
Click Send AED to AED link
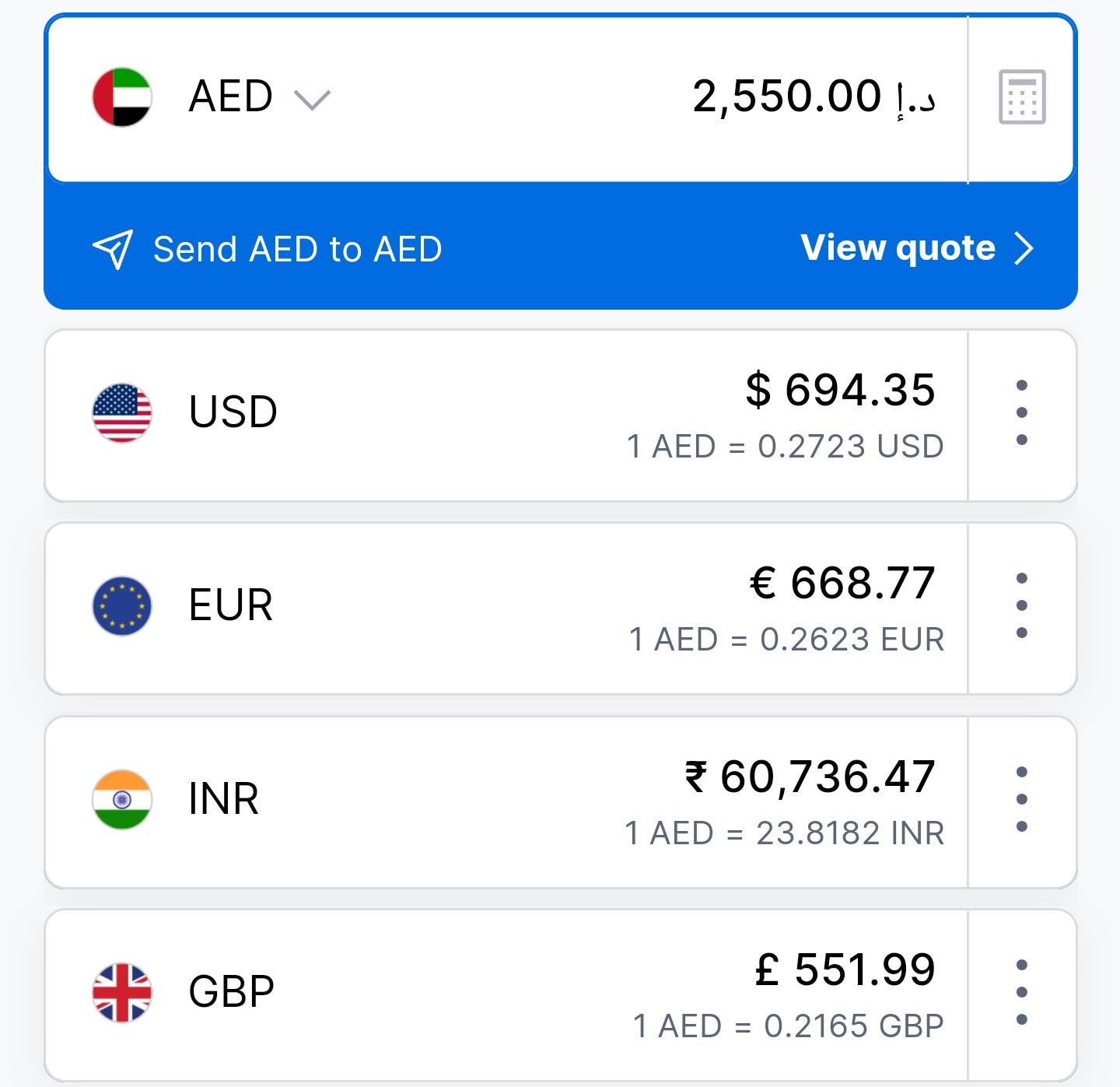tap(297, 249)
